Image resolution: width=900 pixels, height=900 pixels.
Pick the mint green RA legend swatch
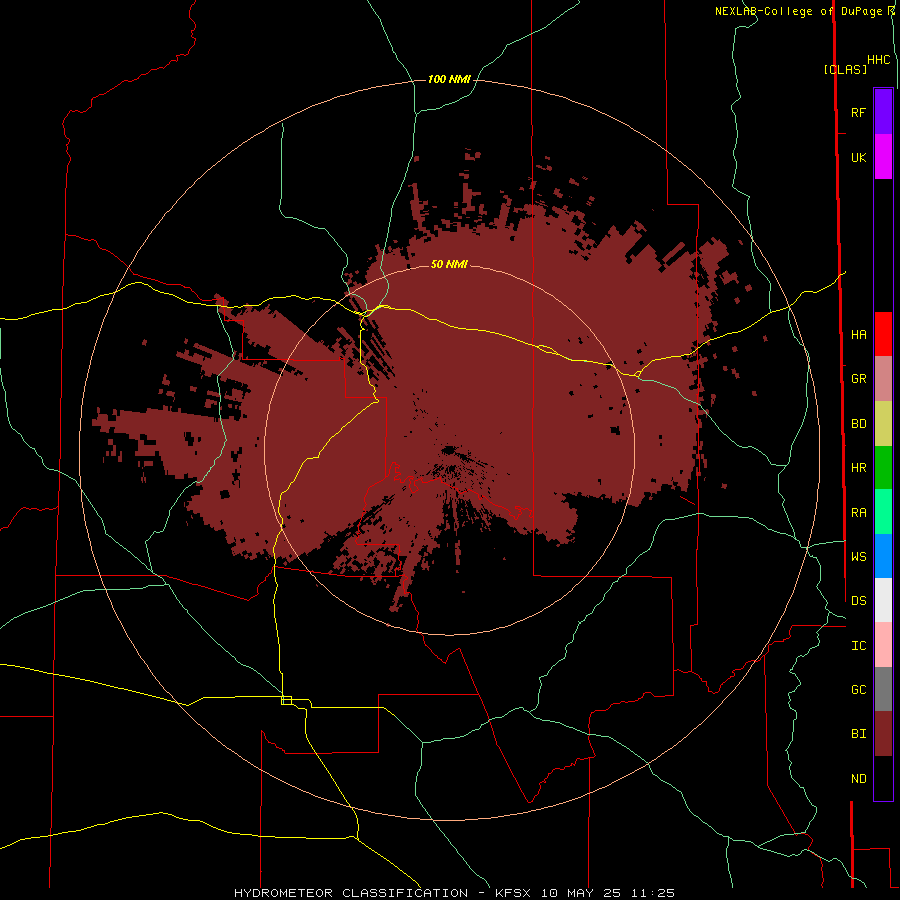tap(883, 512)
